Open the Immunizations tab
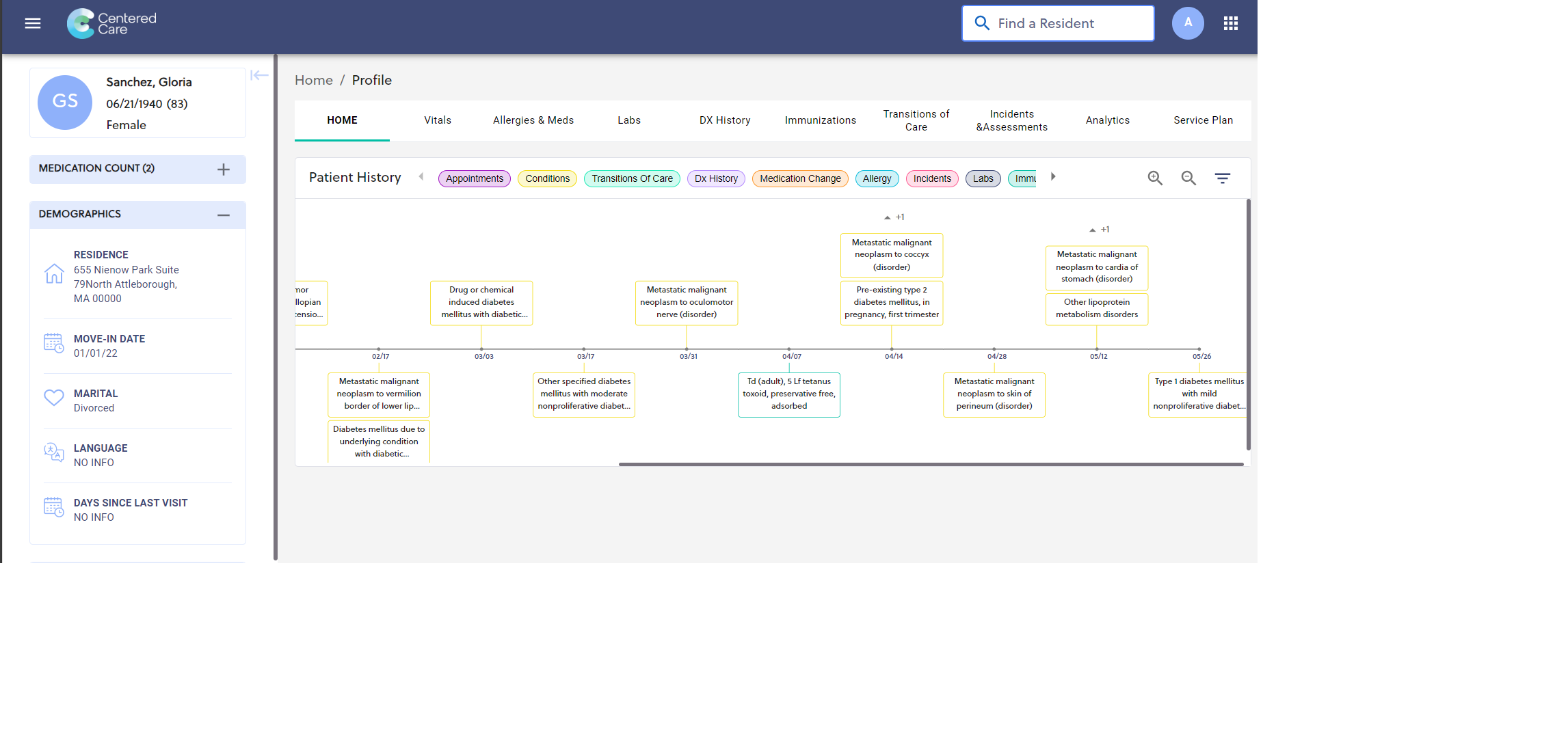The height and width of the screenshot is (747, 1568). (820, 120)
